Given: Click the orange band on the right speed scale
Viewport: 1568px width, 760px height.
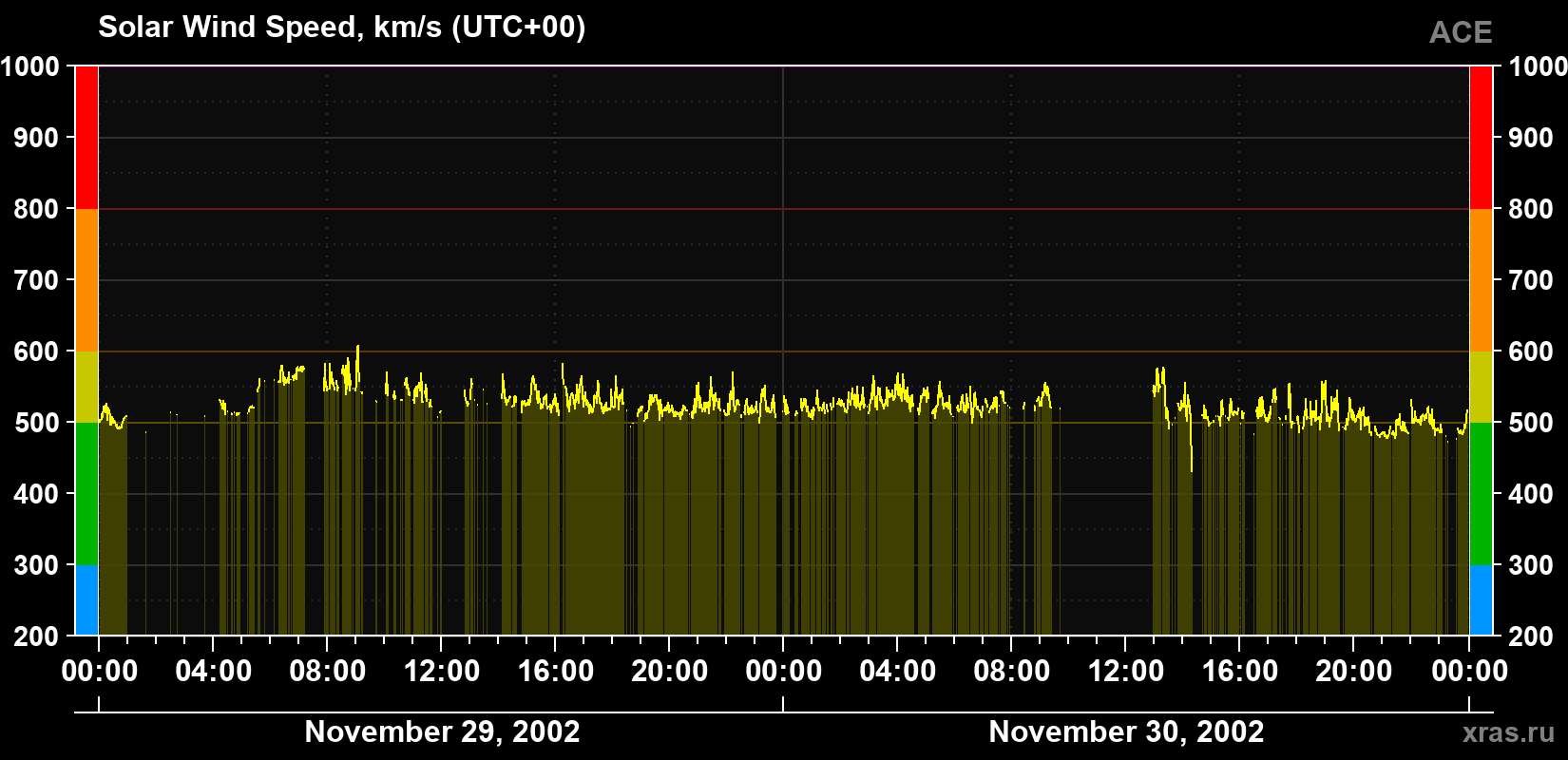Looking at the screenshot, I should point(1481,280).
